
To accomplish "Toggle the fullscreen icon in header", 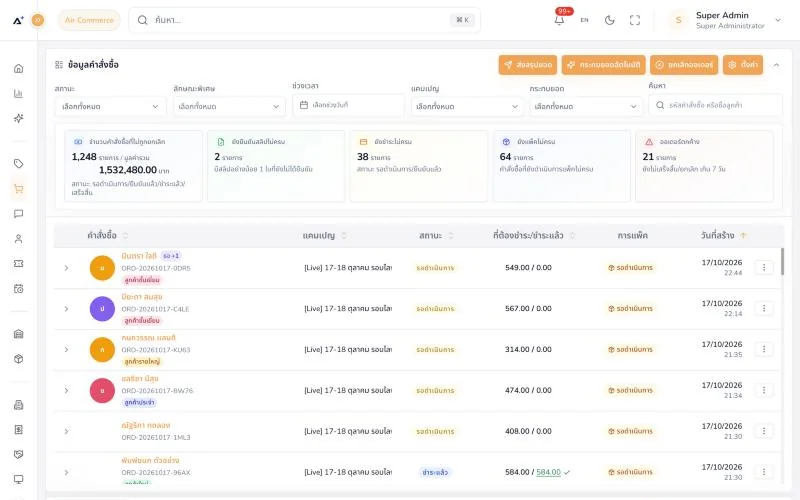I will point(635,20).
